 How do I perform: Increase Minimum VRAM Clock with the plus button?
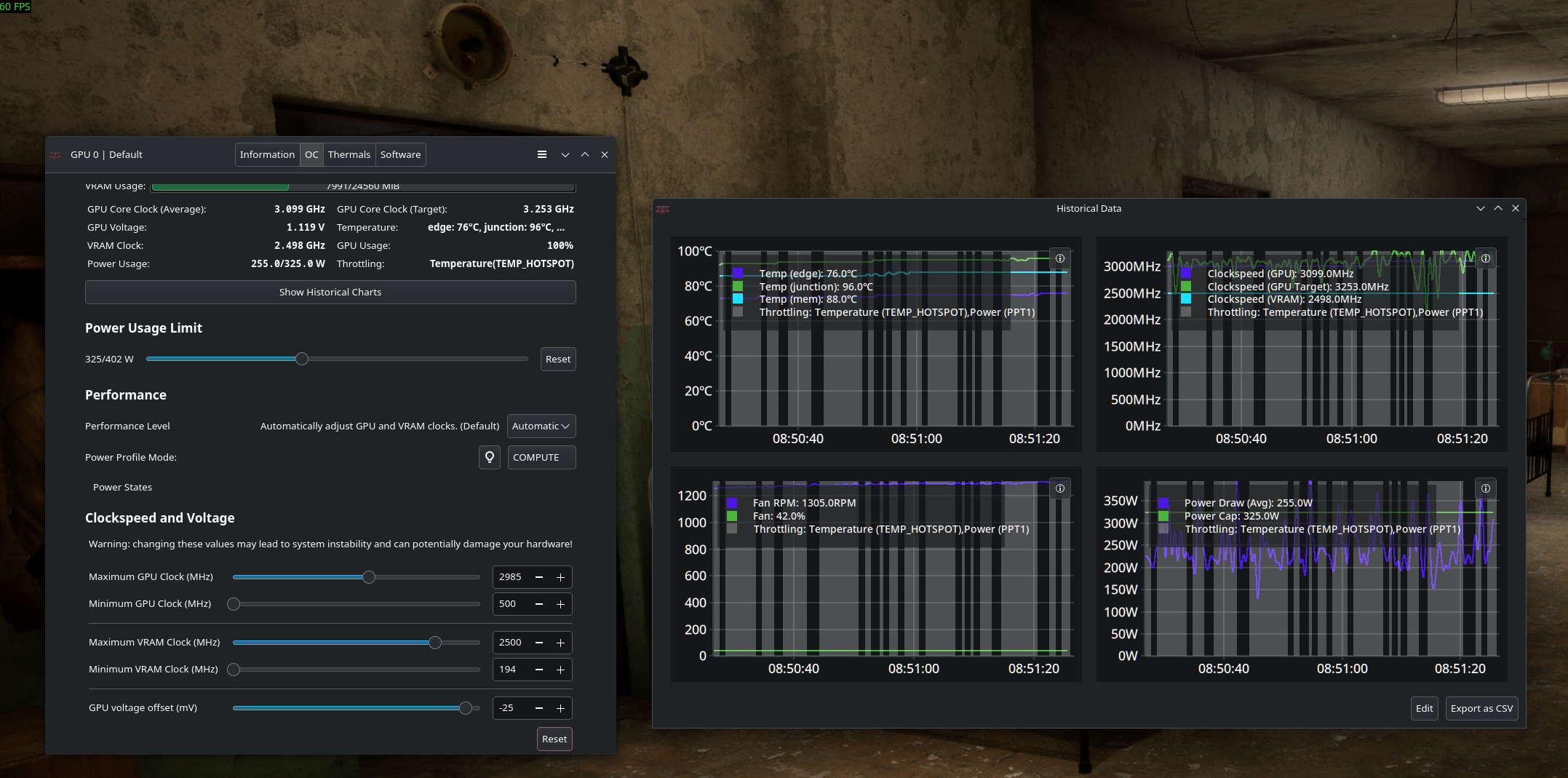561,670
